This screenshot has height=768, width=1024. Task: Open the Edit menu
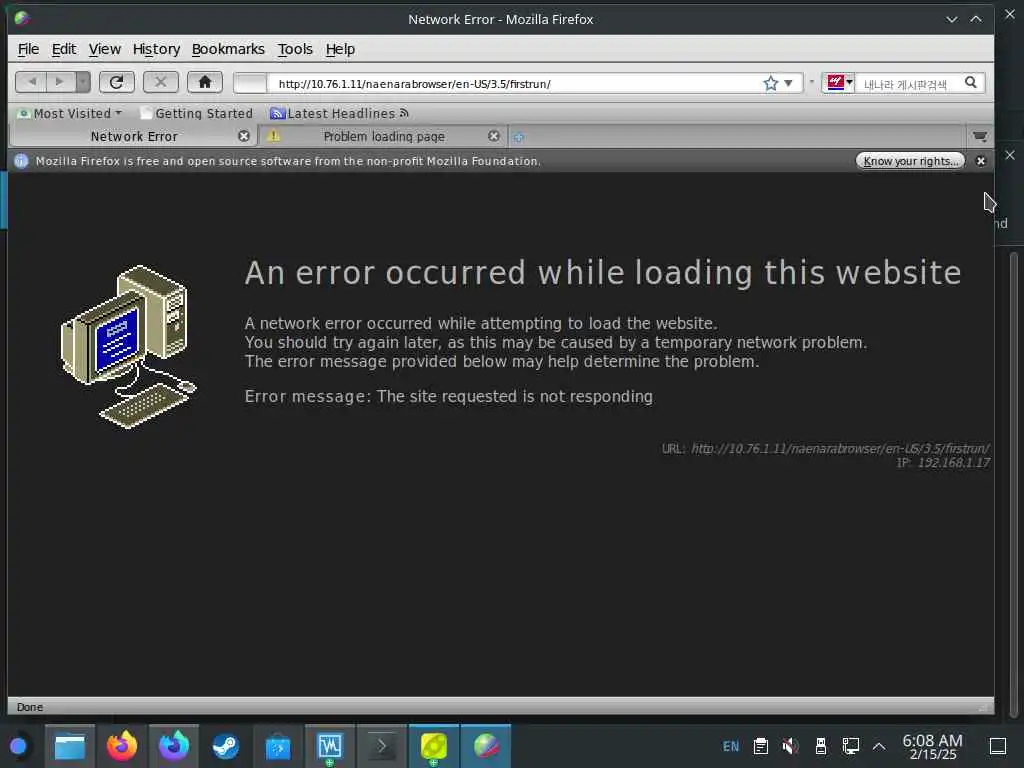point(64,49)
